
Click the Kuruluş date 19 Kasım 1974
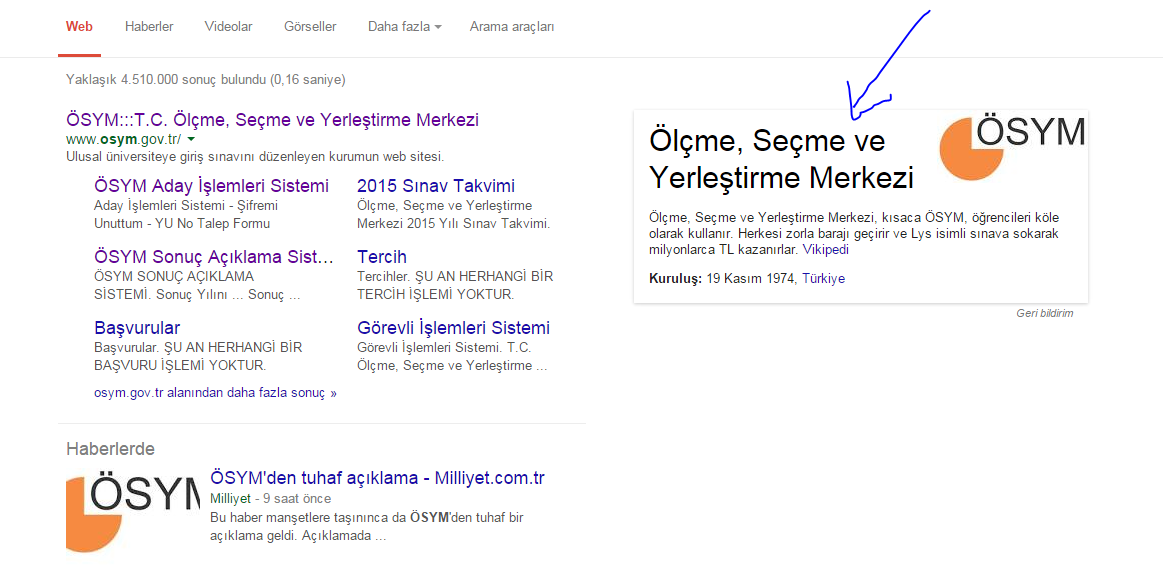(750, 279)
